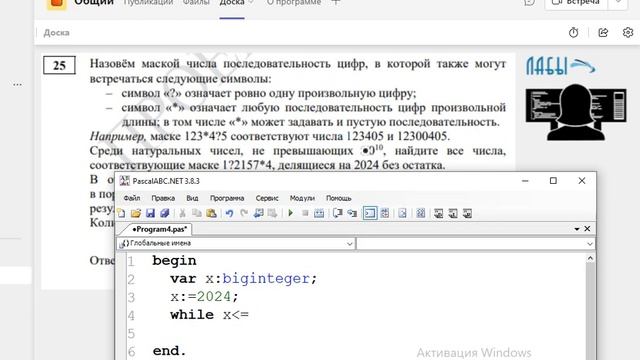
Task: Click the 'x:=2024;' code line
Action: coord(204,297)
